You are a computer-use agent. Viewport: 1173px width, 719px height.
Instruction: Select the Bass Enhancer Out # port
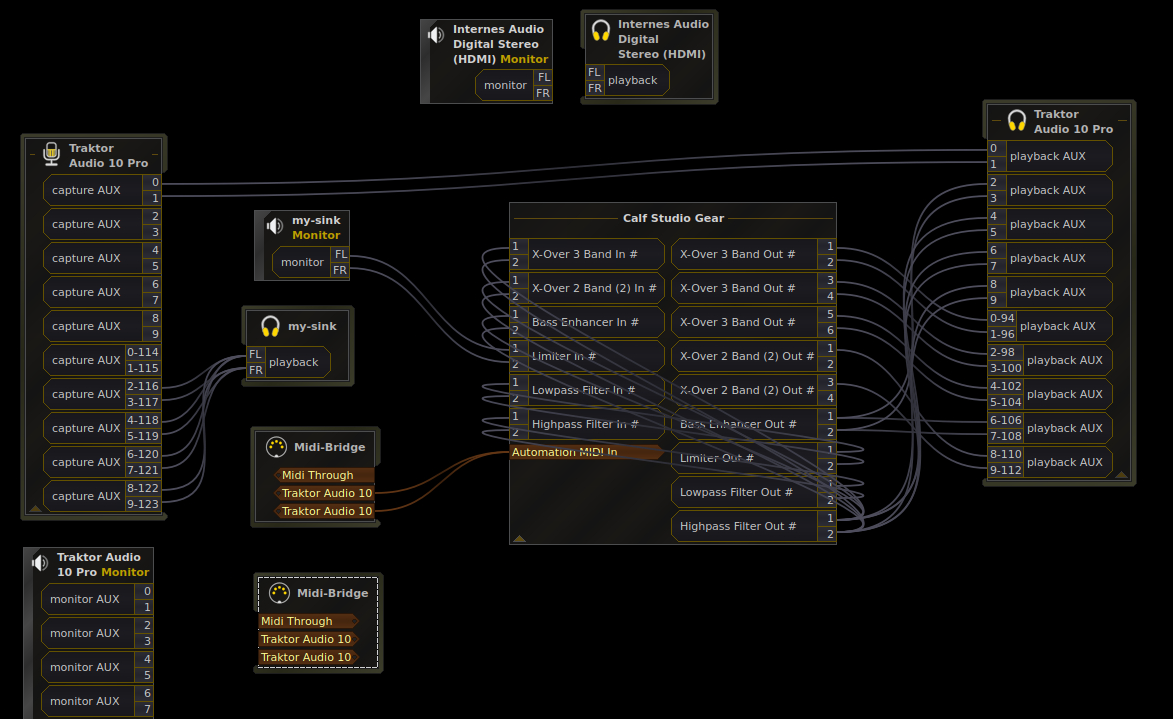point(753,424)
